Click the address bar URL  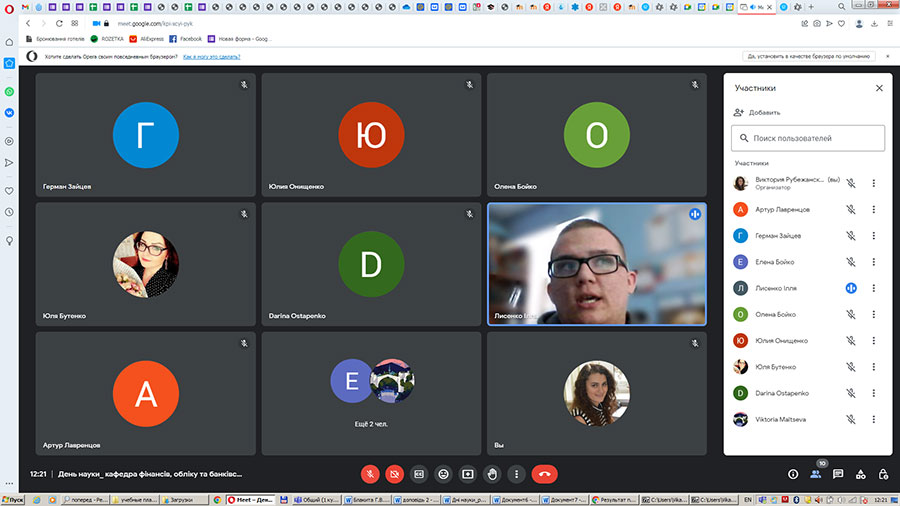(155, 24)
